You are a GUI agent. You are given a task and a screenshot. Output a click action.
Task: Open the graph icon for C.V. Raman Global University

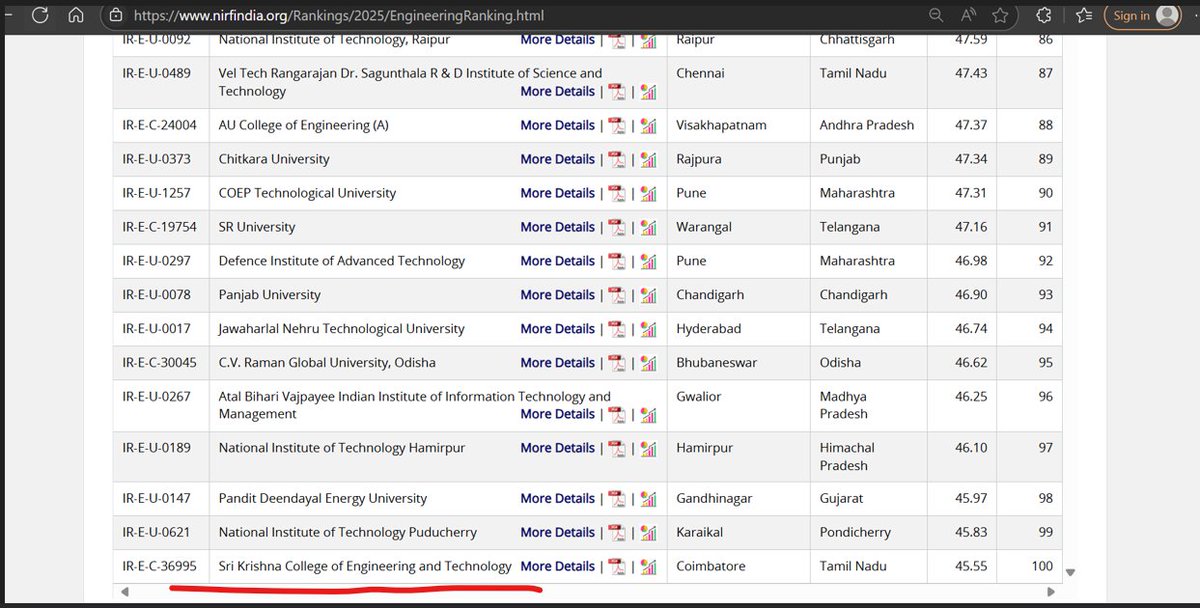point(648,363)
